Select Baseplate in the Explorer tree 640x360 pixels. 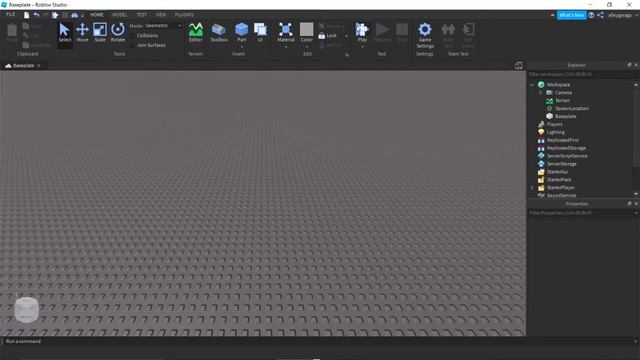point(565,116)
